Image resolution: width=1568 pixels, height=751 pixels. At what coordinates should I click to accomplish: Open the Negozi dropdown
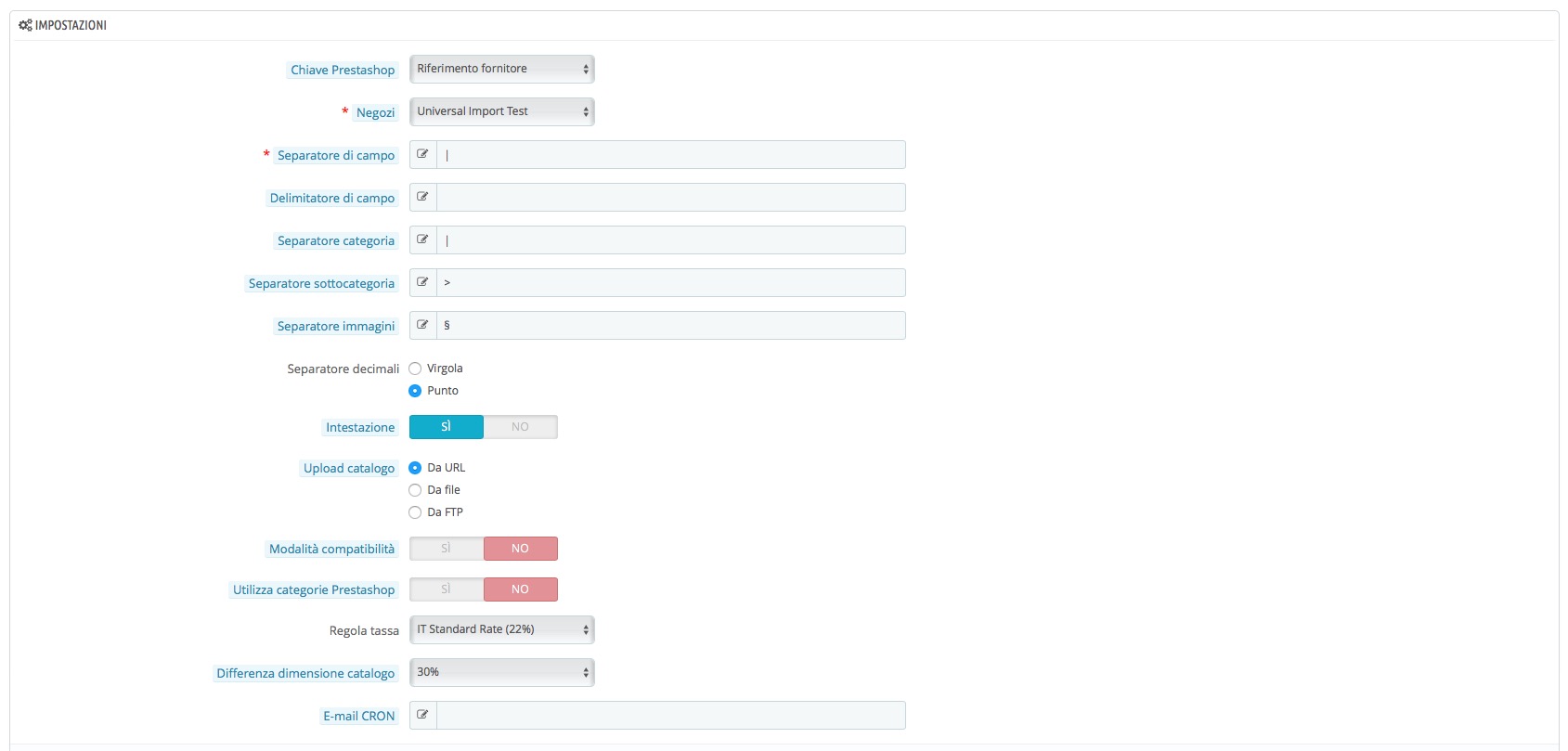(502, 111)
